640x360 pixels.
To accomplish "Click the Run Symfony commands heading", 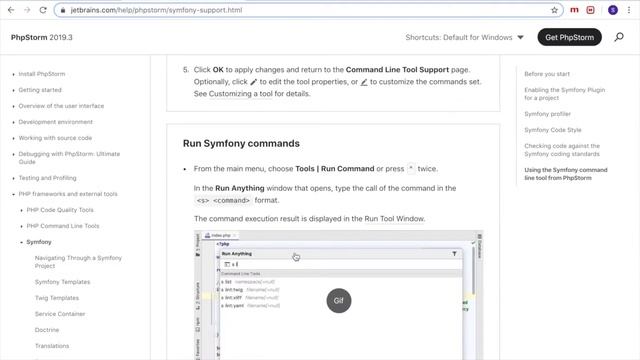I will [241, 144].
